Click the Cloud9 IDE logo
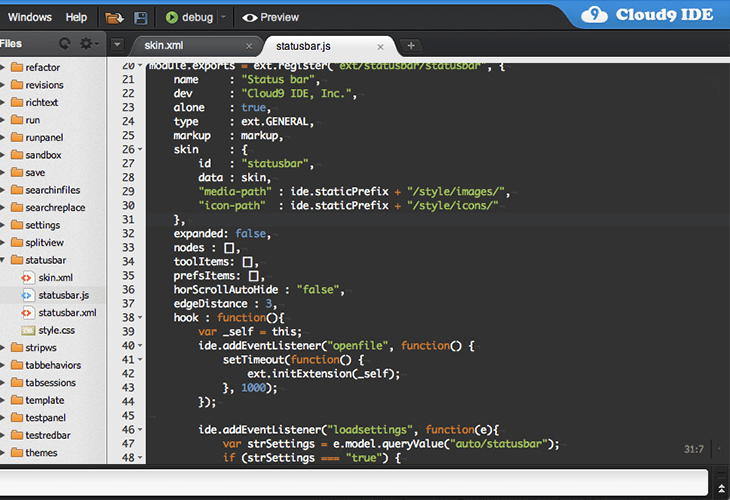The height and width of the screenshot is (500, 730). [647, 15]
